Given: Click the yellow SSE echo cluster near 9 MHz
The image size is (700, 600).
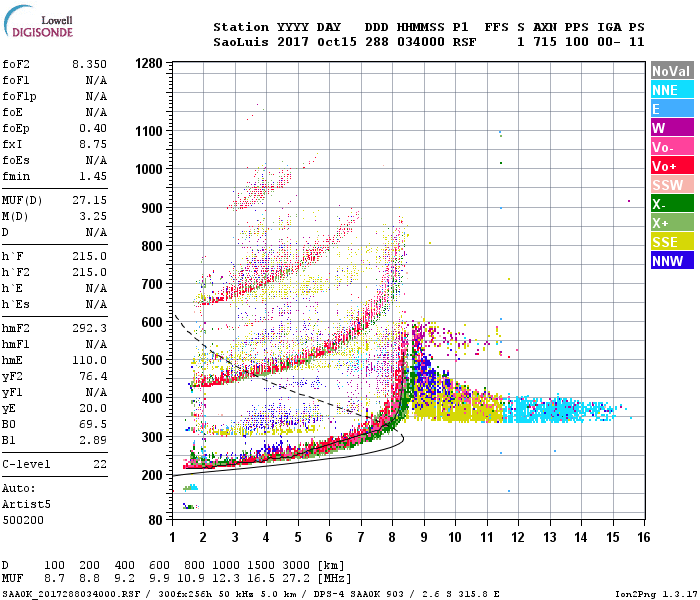Looking at the screenshot, I should (x=460, y=408).
